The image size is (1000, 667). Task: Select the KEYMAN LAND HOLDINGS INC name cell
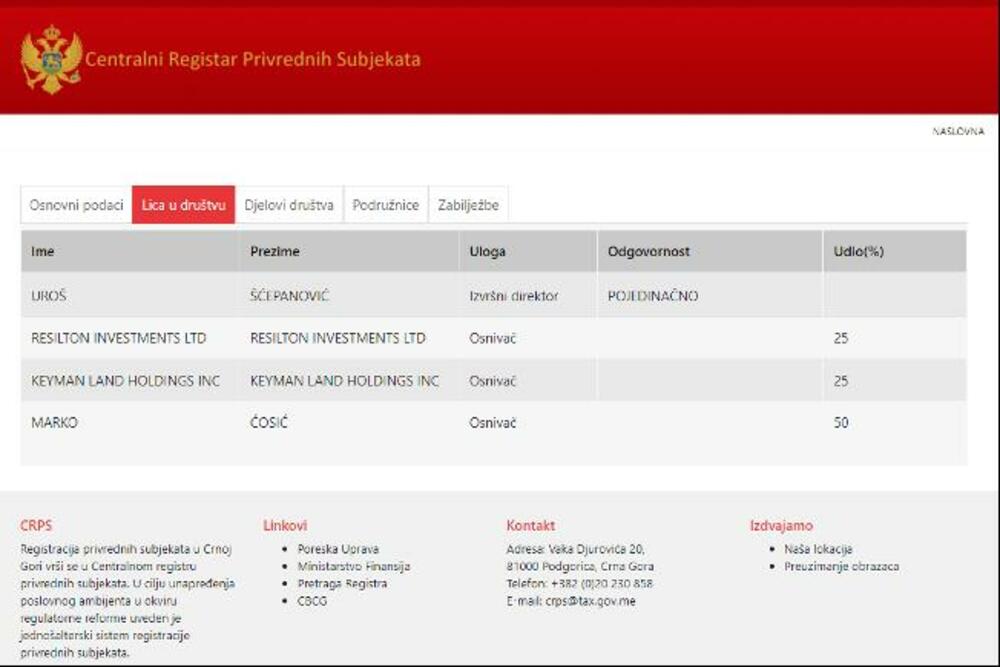125,381
